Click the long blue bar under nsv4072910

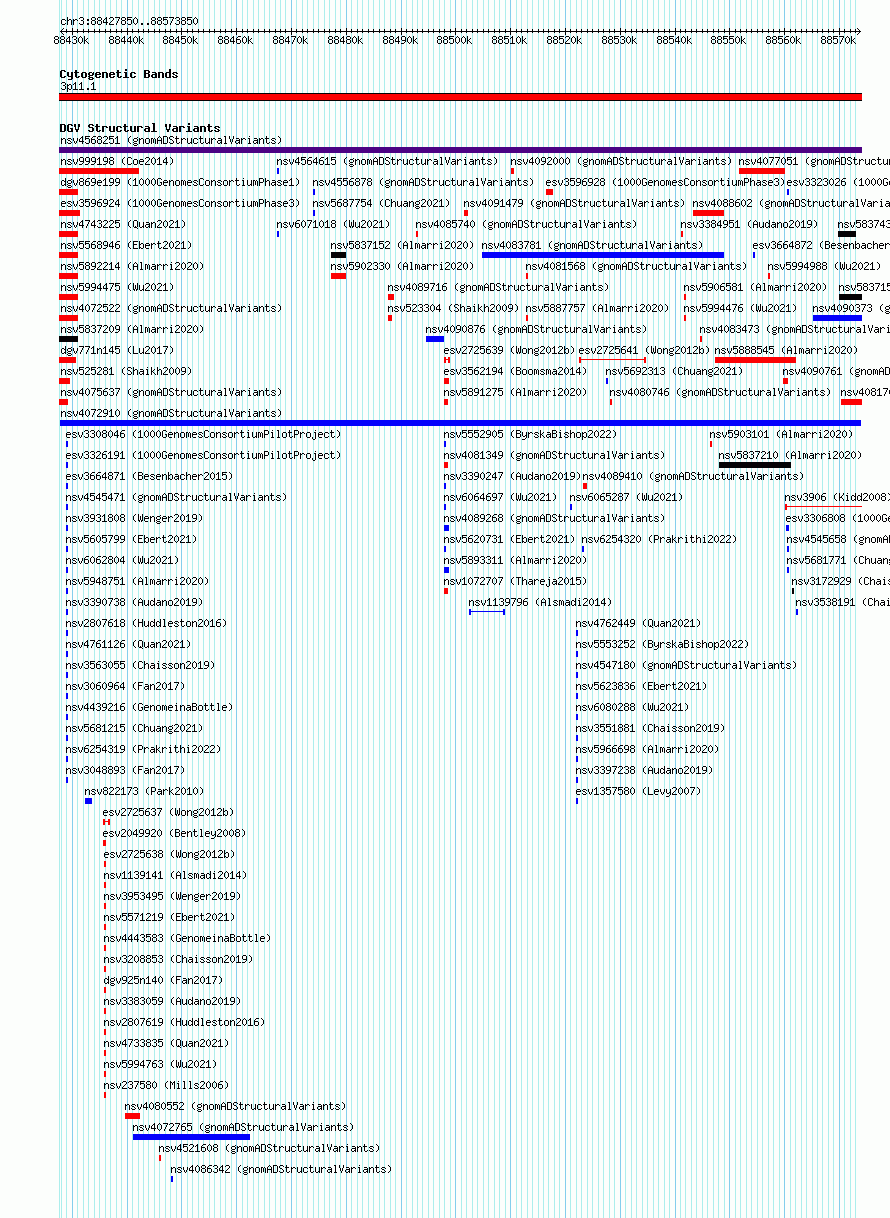pyautogui.click(x=460, y=423)
